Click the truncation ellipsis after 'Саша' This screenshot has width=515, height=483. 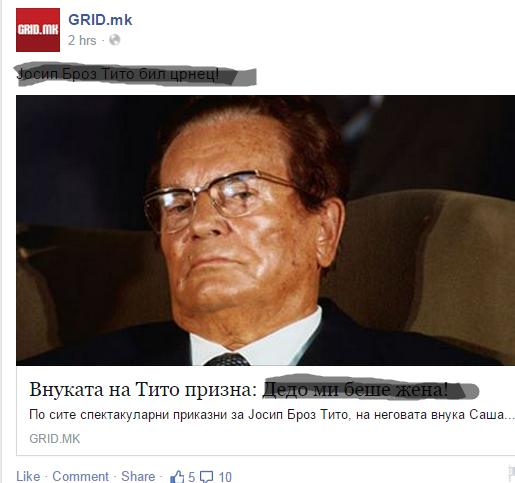[x=509, y=416]
